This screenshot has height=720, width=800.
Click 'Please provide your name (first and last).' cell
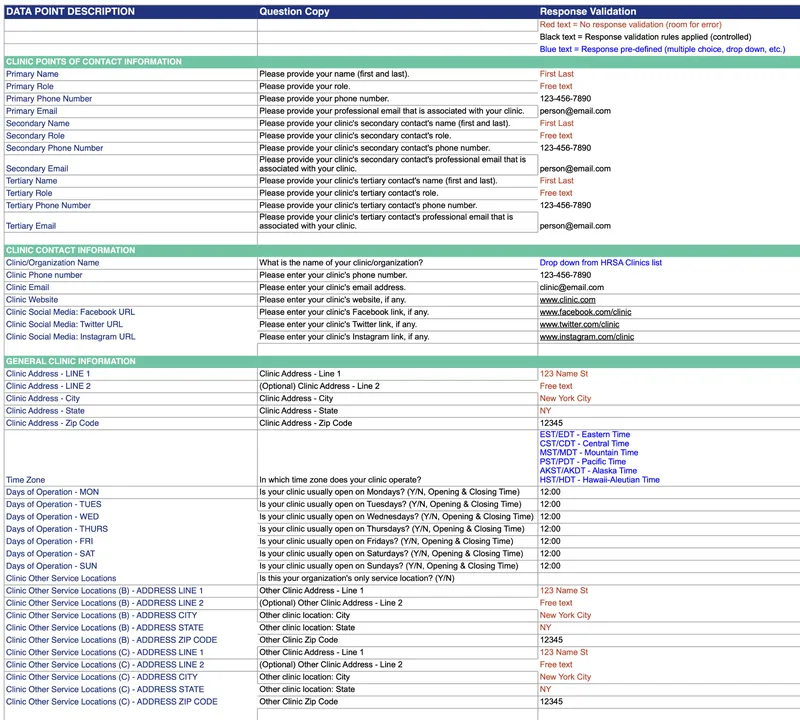[397, 74]
